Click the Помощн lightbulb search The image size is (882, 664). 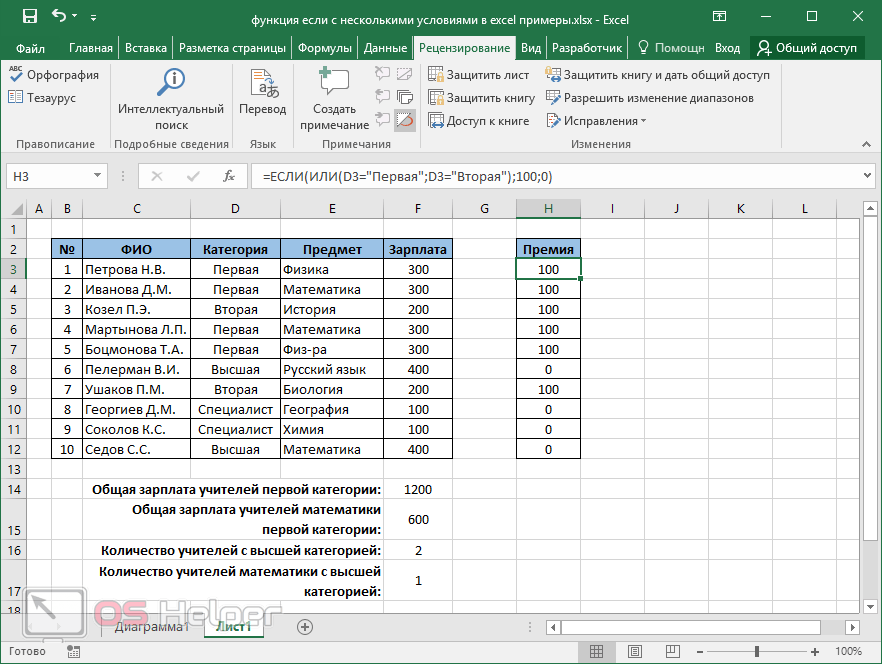[x=670, y=48]
